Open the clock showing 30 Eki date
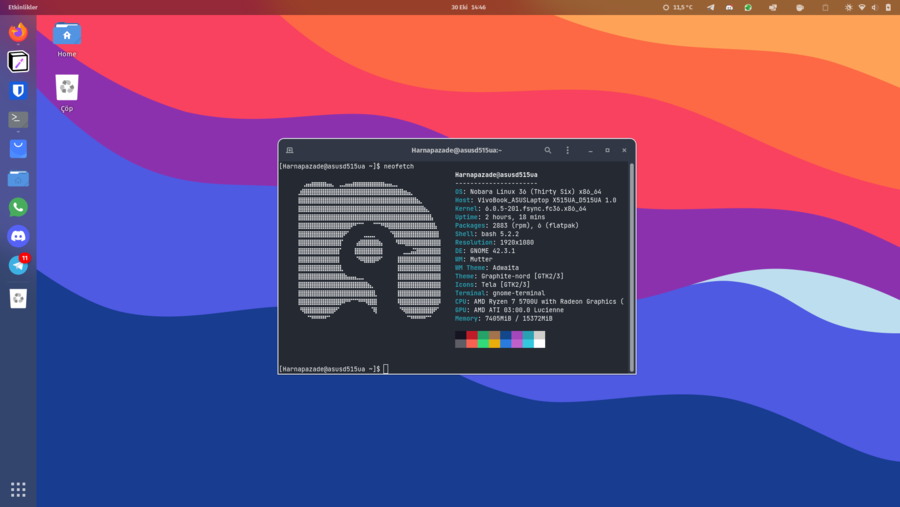The image size is (900, 507). (468, 7)
